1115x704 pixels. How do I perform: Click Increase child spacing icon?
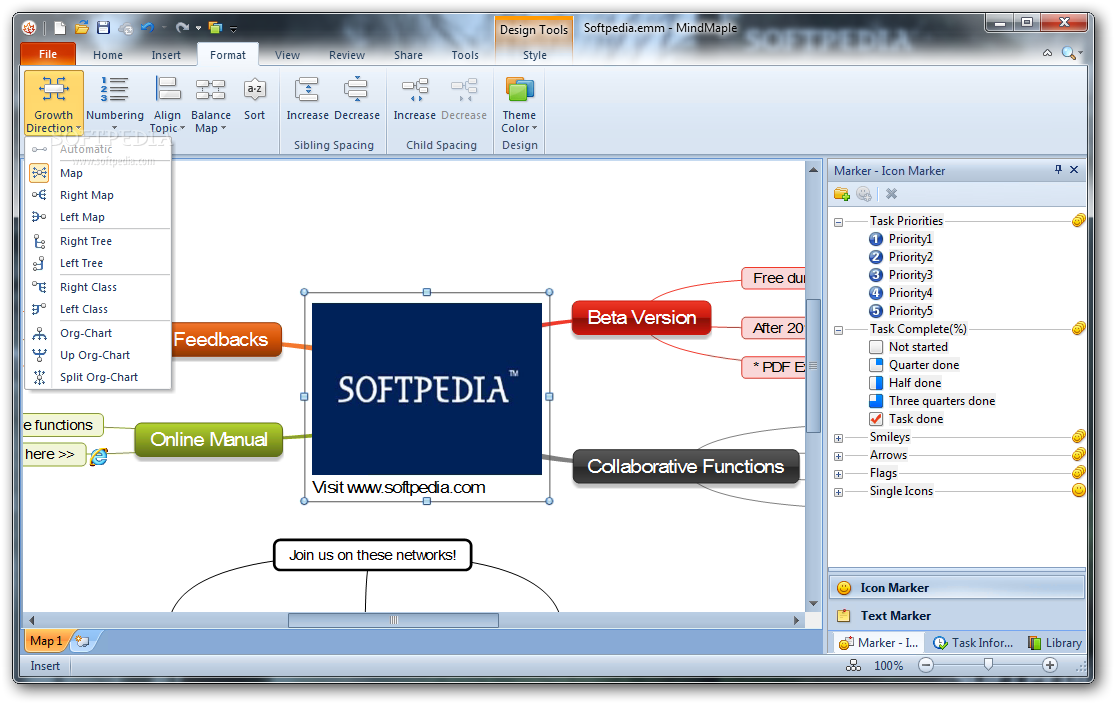[x=415, y=90]
